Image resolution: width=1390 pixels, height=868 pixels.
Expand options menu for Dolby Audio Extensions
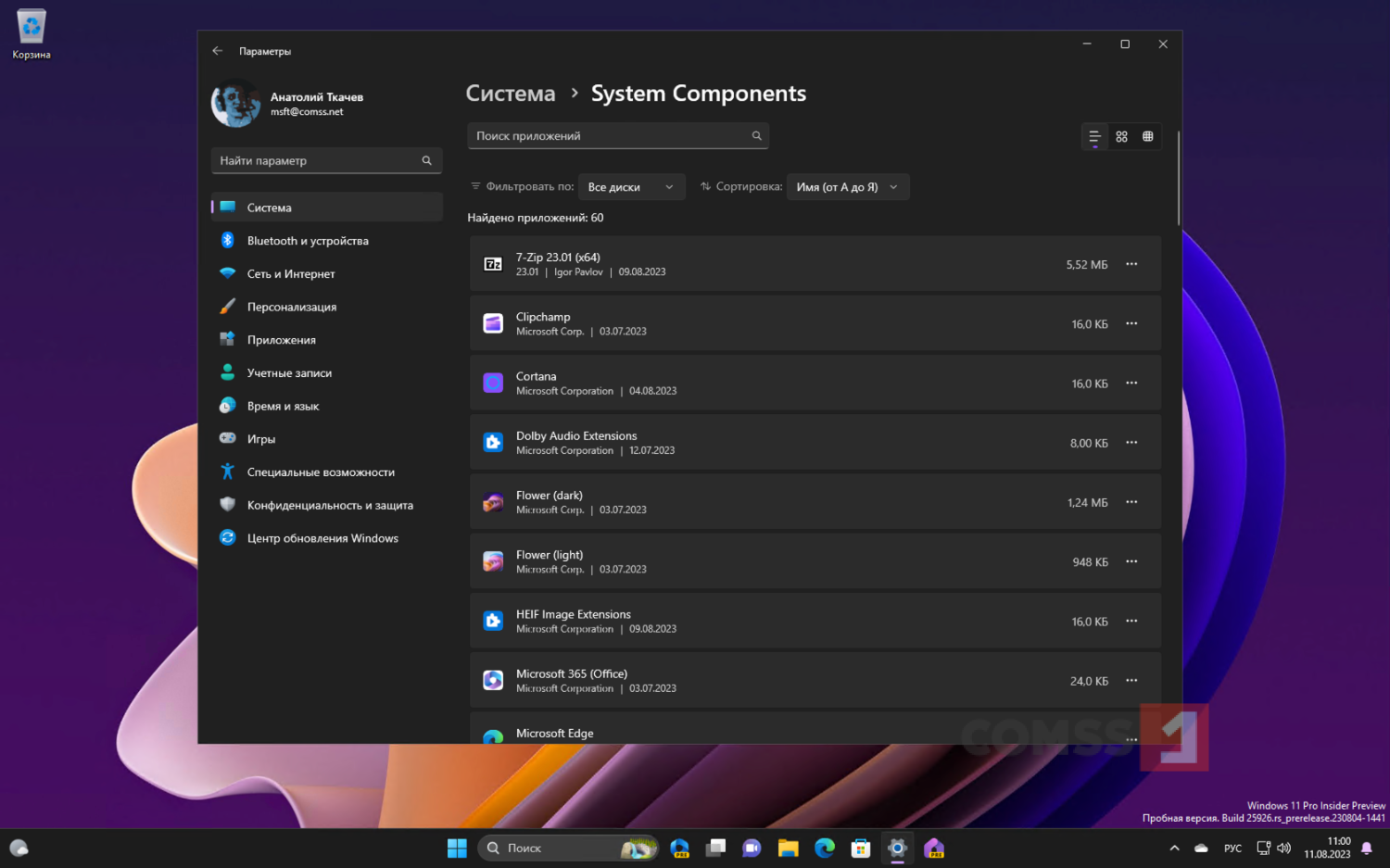[x=1131, y=443]
